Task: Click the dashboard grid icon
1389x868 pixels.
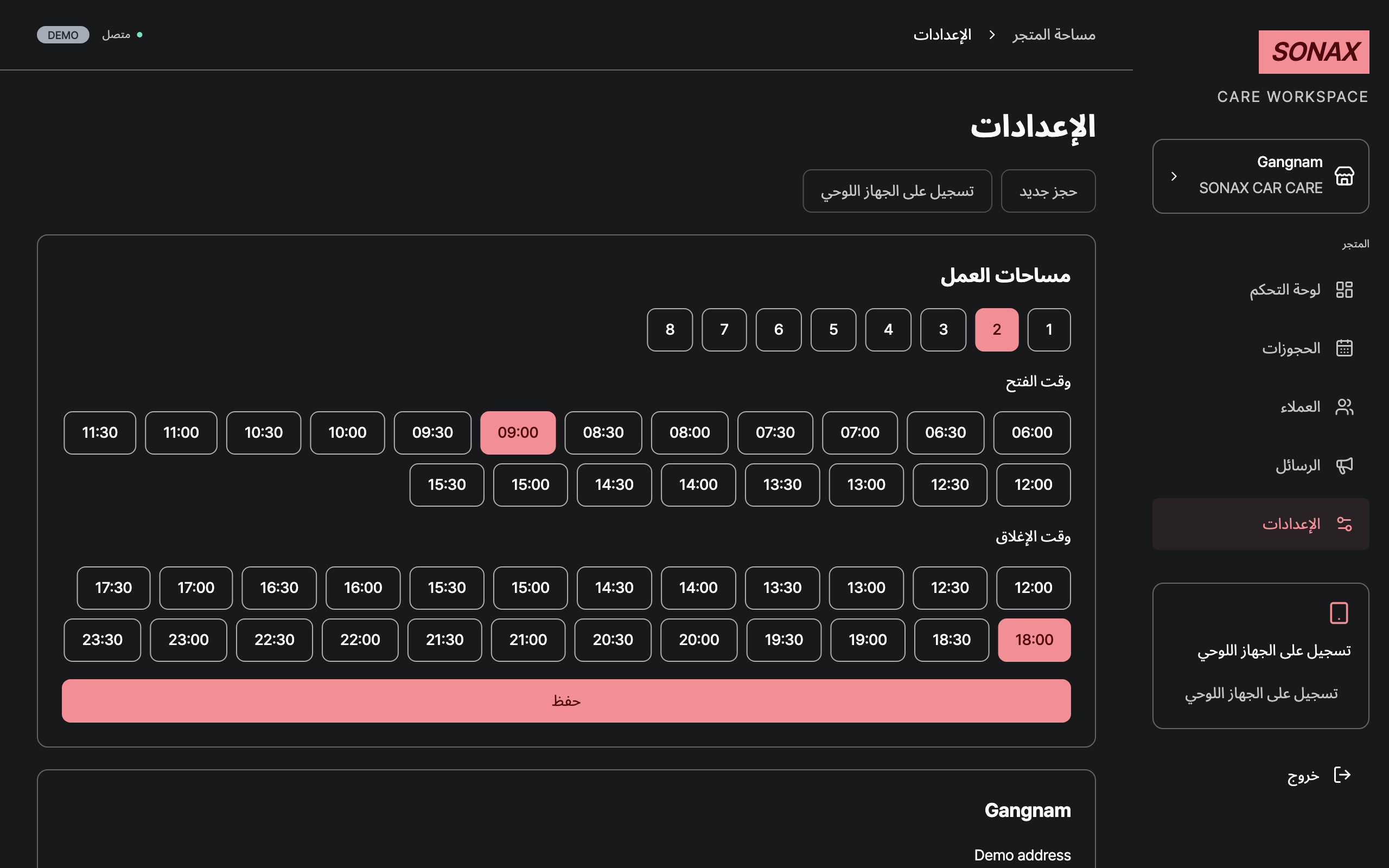Action: (1344, 289)
